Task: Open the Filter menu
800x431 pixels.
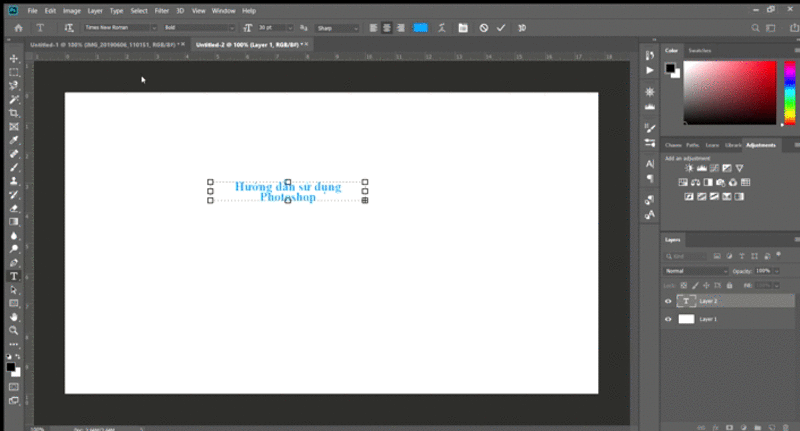Action: (162, 11)
